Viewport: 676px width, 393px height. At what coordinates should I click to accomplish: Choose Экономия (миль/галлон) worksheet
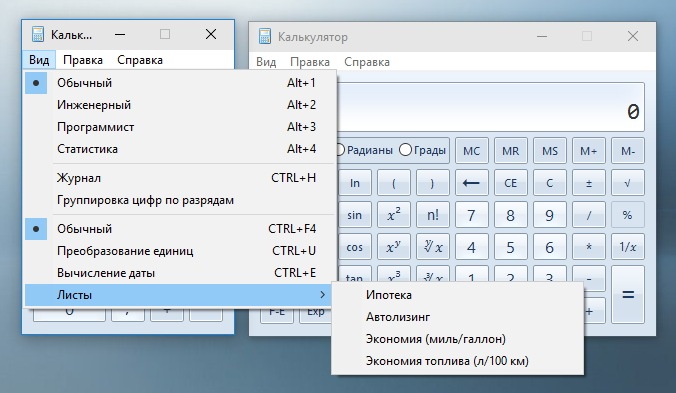point(457,339)
